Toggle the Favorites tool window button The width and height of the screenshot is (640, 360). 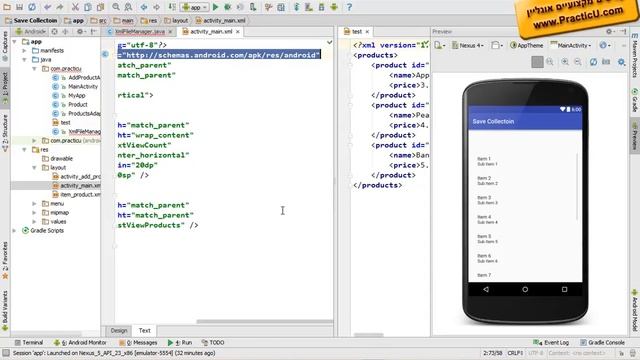(x=5, y=261)
